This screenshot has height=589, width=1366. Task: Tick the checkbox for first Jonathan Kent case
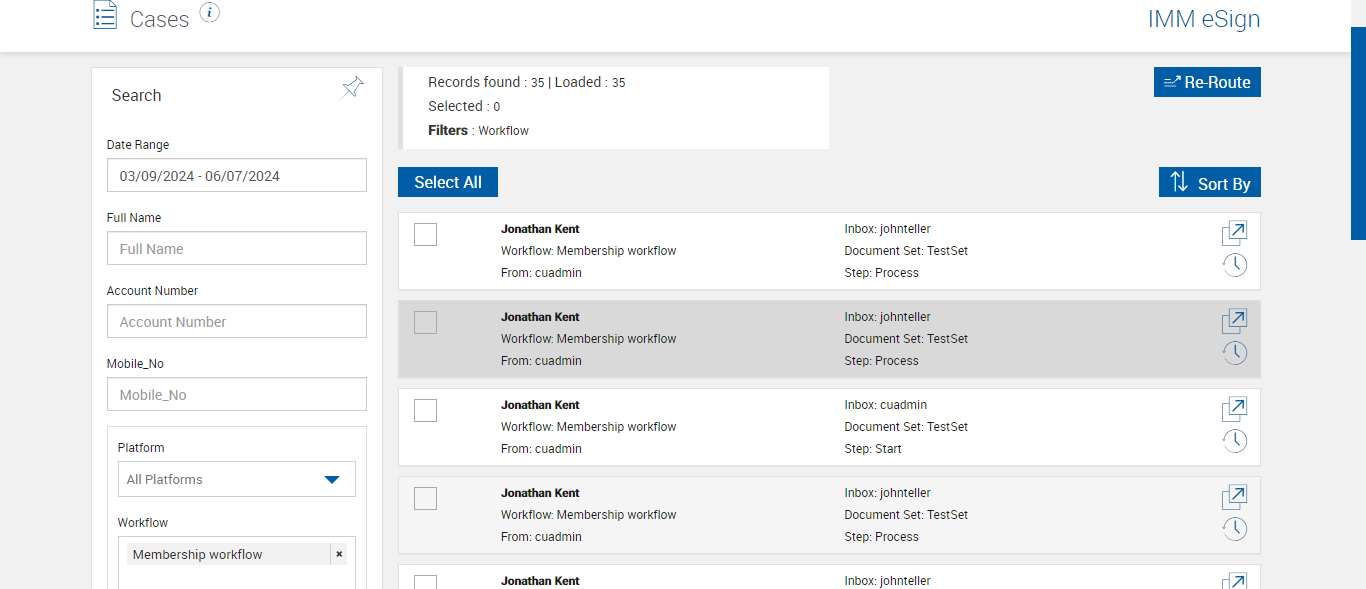425,234
